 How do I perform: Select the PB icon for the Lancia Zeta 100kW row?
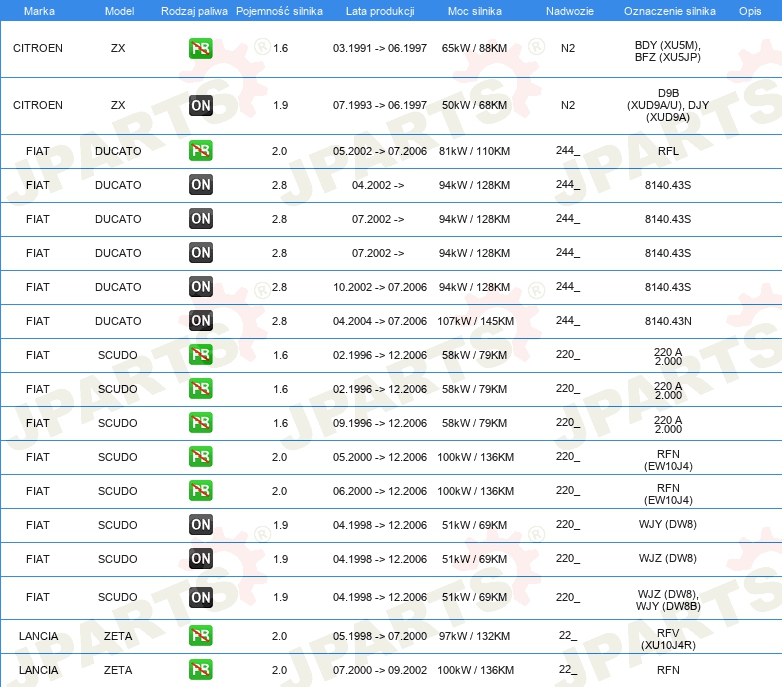point(201,670)
